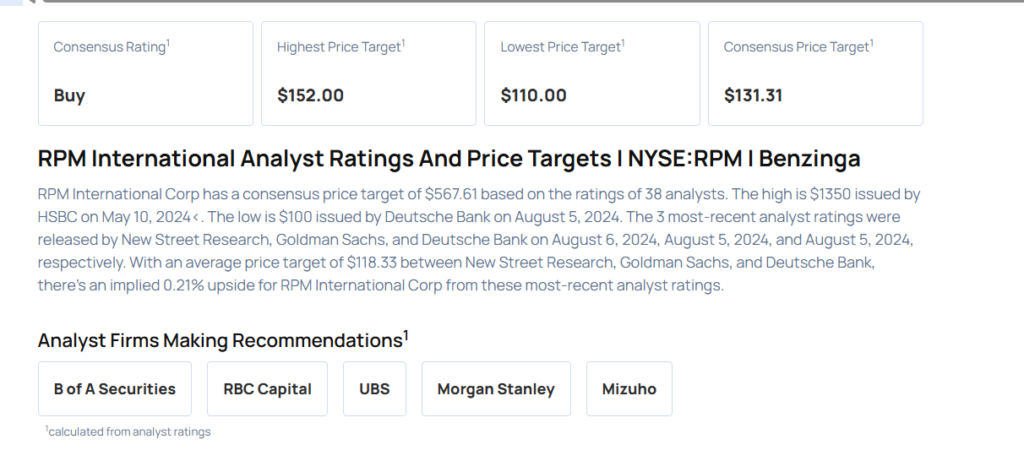Choose the UBS analyst firm button

pyautogui.click(x=375, y=389)
